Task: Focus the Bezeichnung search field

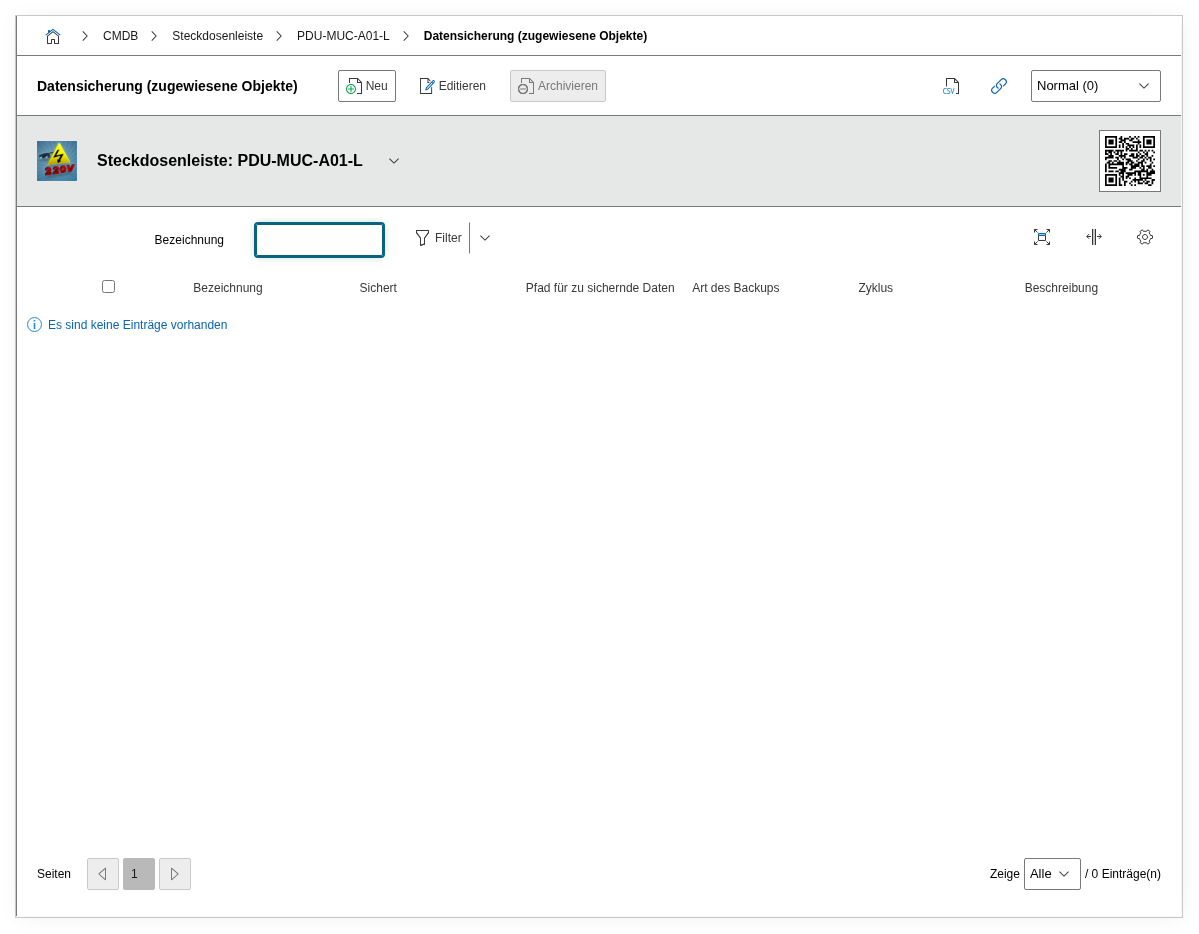Action: click(319, 240)
